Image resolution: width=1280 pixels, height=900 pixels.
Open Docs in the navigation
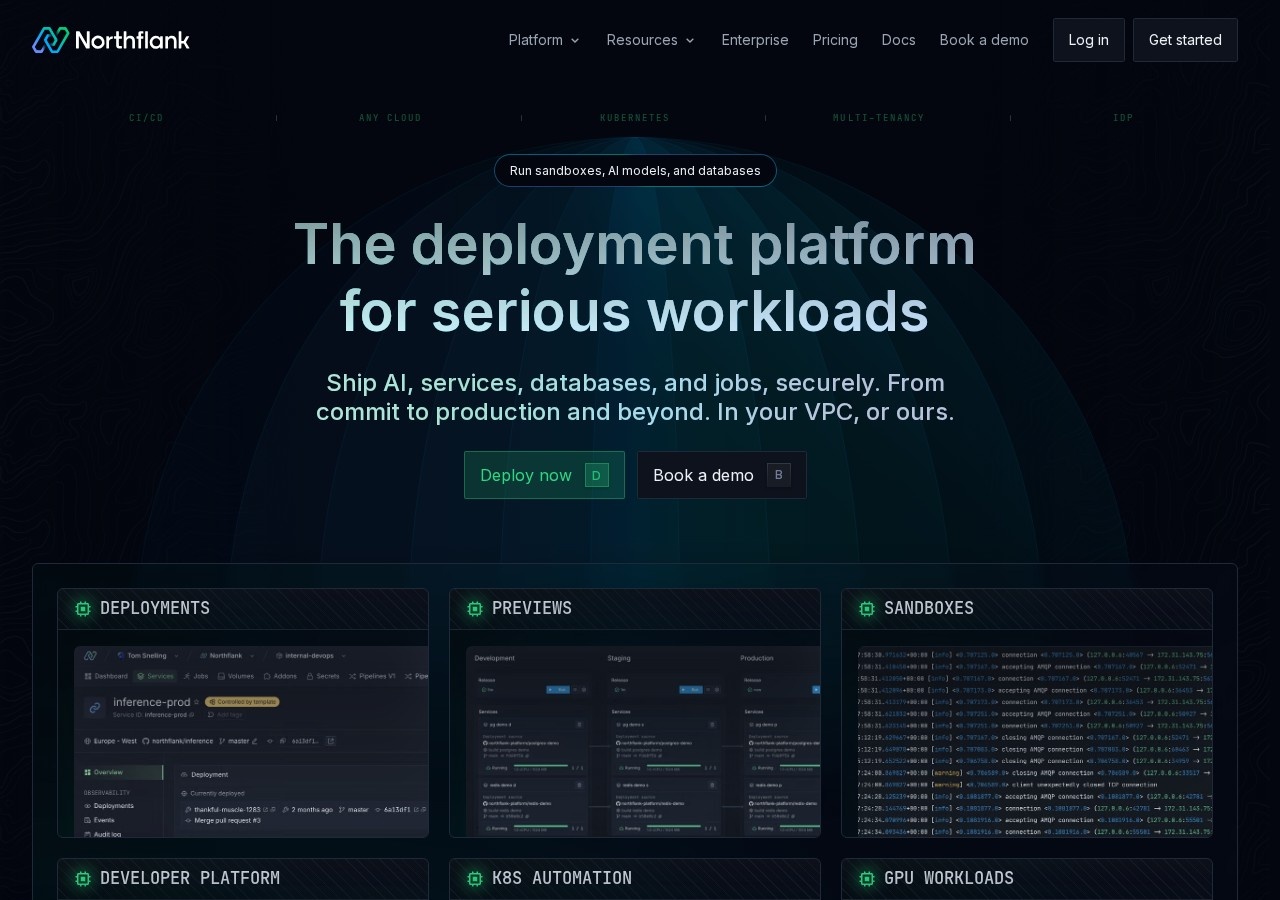click(x=898, y=40)
